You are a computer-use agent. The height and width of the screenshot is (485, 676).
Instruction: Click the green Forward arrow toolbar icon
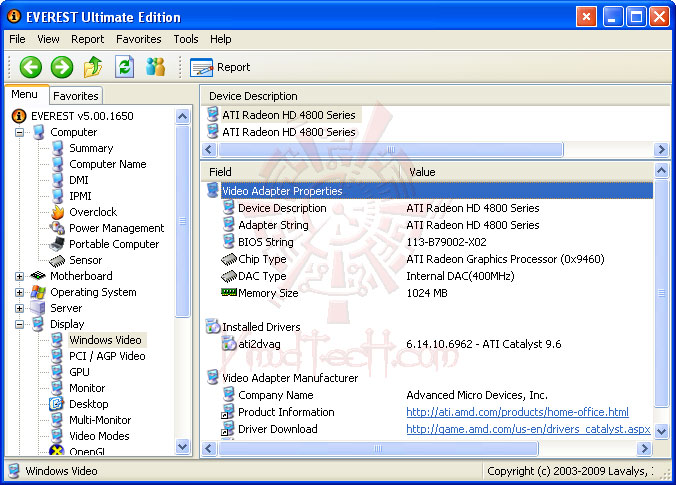tap(62, 67)
